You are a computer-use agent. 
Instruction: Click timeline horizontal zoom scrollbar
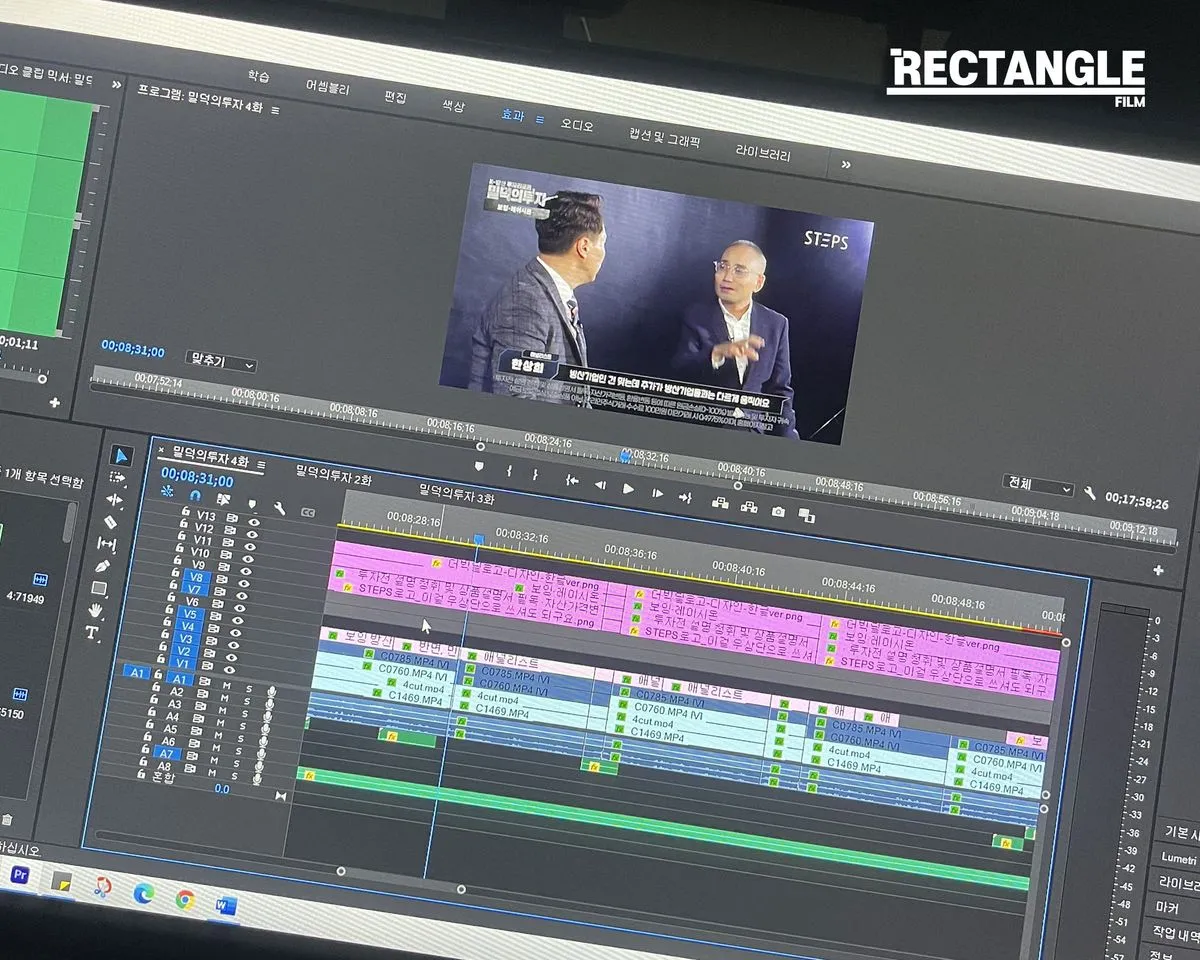point(401,879)
